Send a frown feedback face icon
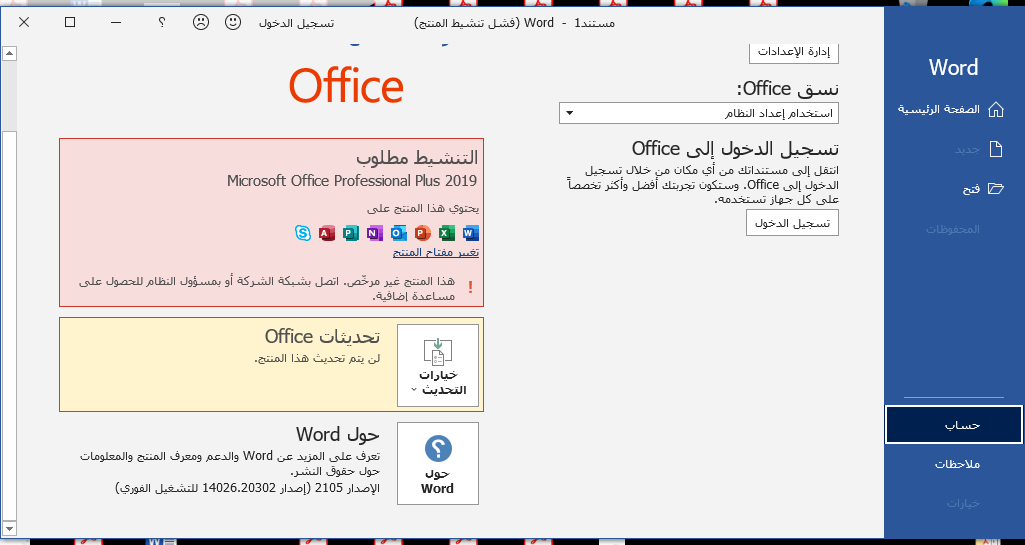Image resolution: width=1025 pixels, height=545 pixels. click(201, 22)
